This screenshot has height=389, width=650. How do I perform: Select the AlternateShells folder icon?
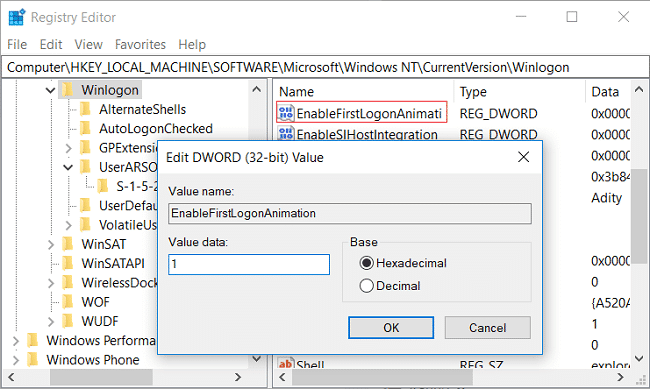click(x=85, y=109)
